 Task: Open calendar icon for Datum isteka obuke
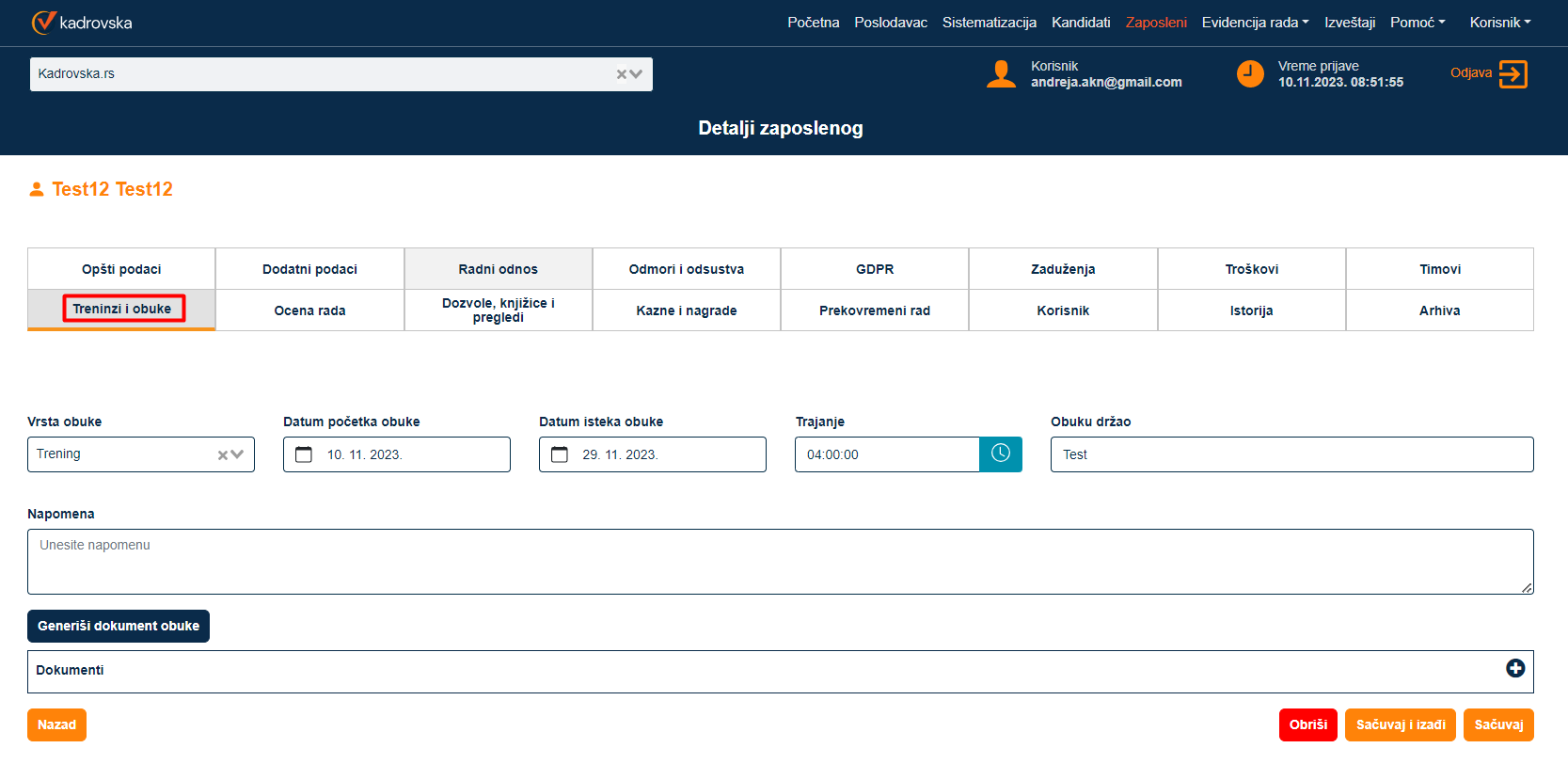click(x=560, y=454)
